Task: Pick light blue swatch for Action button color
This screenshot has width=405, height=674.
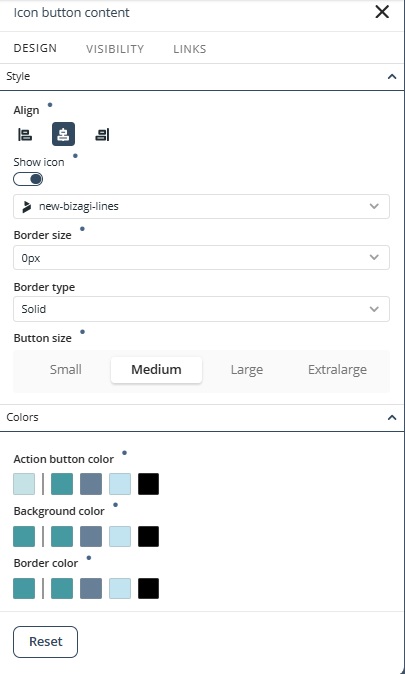Action: (x=120, y=484)
